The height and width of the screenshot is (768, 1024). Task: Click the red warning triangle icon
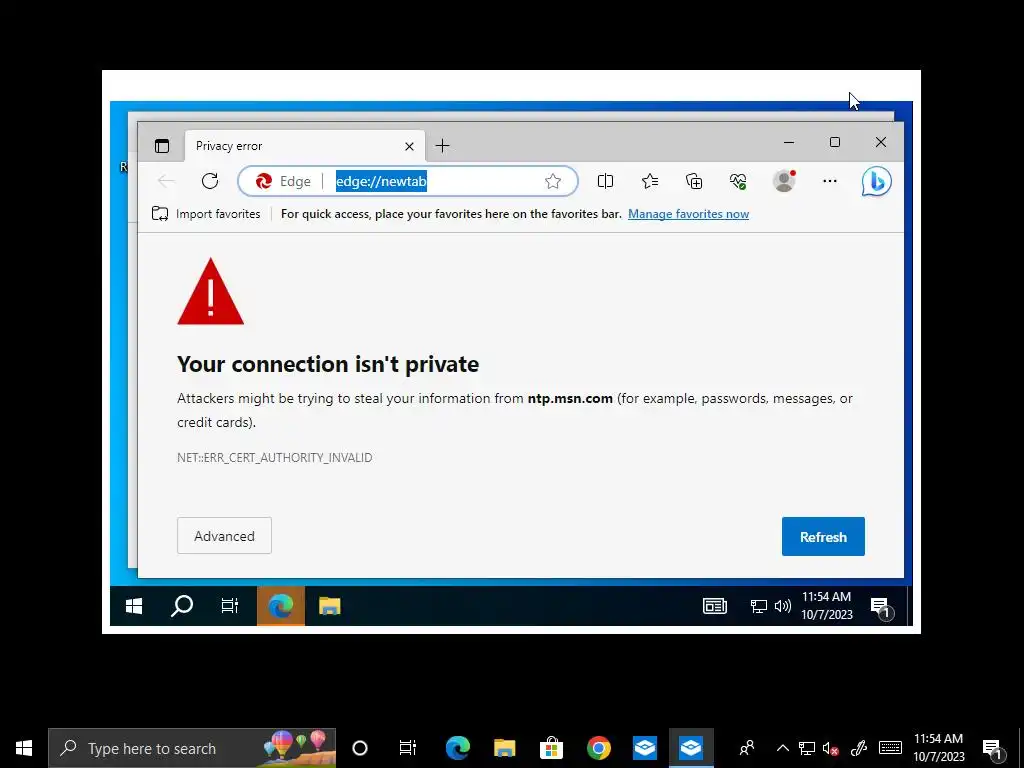tap(210, 291)
